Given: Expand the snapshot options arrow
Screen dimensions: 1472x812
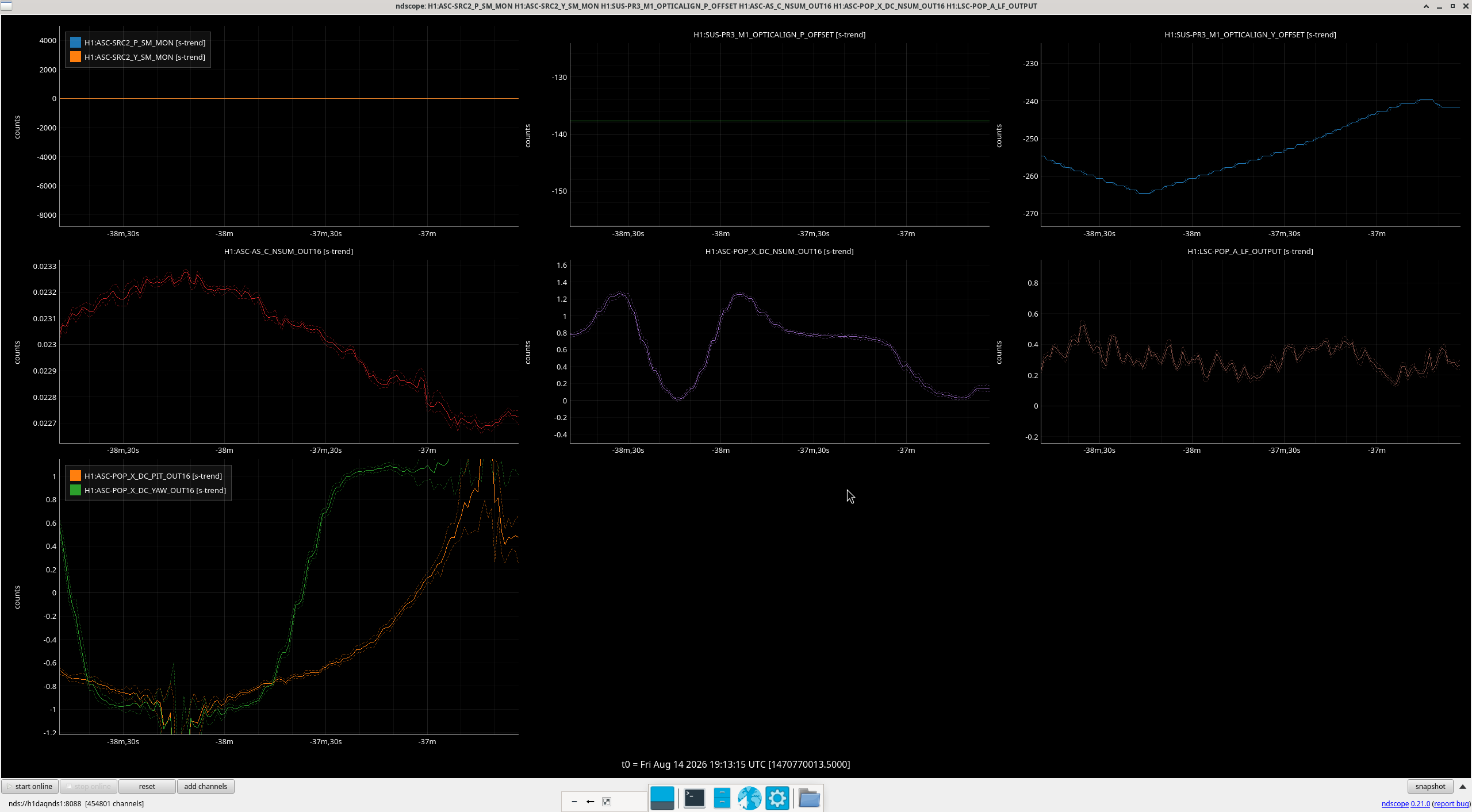Looking at the screenshot, I should [1463, 787].
